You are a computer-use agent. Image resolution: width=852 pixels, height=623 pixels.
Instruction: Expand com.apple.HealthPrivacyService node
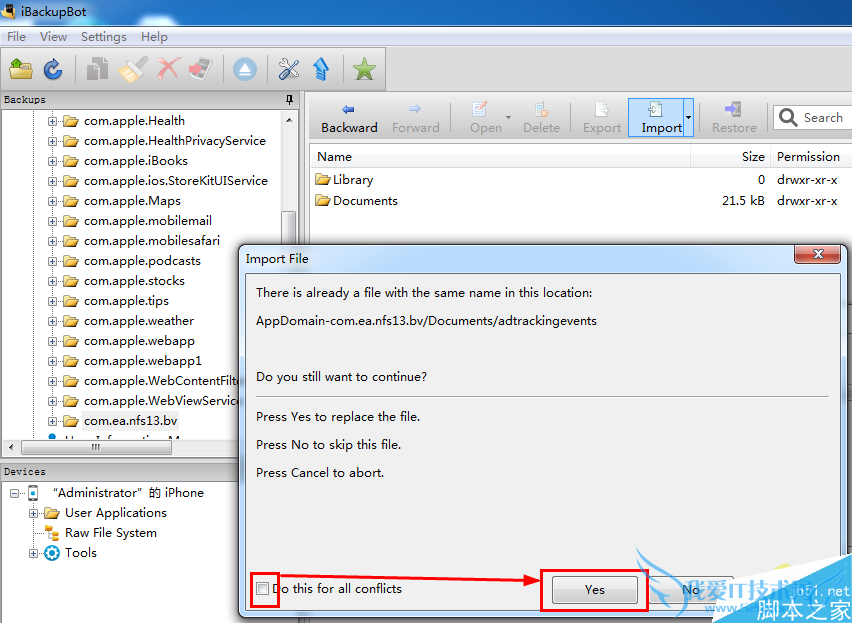point(52,141)
